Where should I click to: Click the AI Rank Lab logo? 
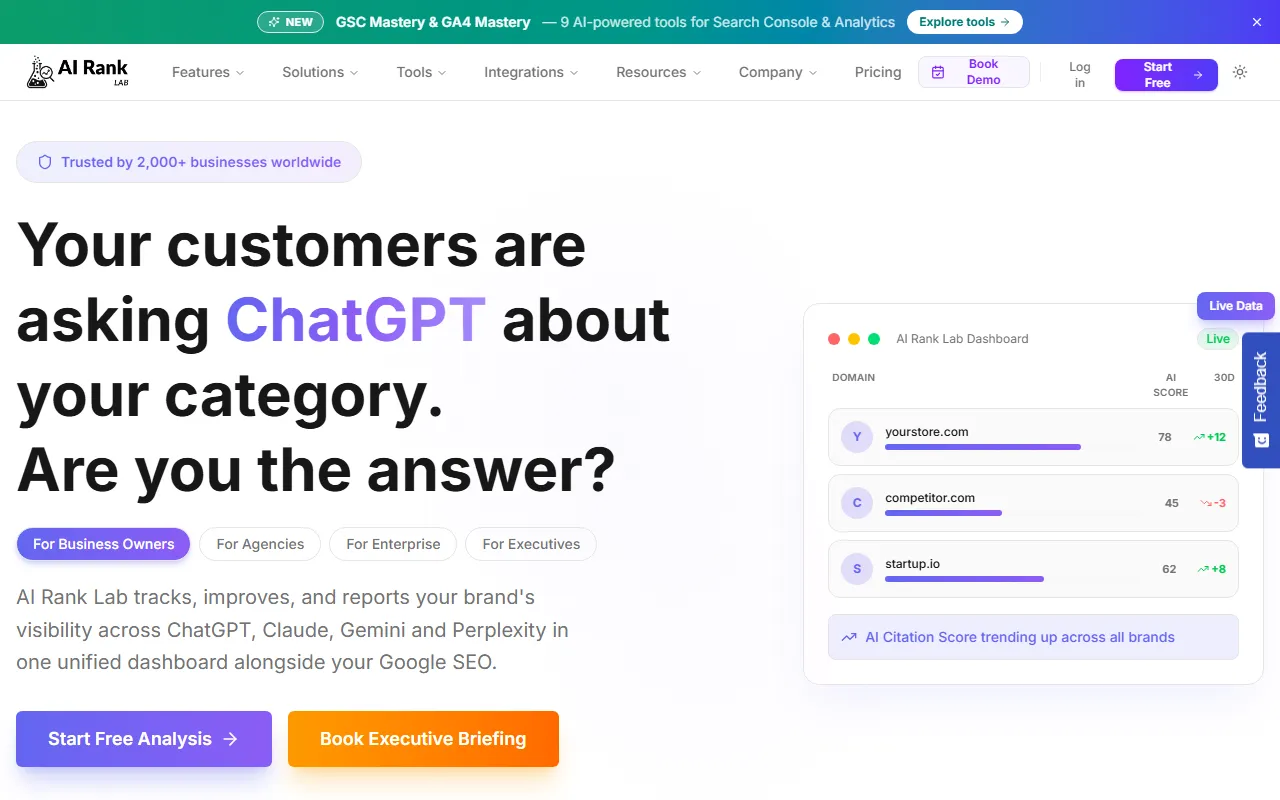pos(78,72)
